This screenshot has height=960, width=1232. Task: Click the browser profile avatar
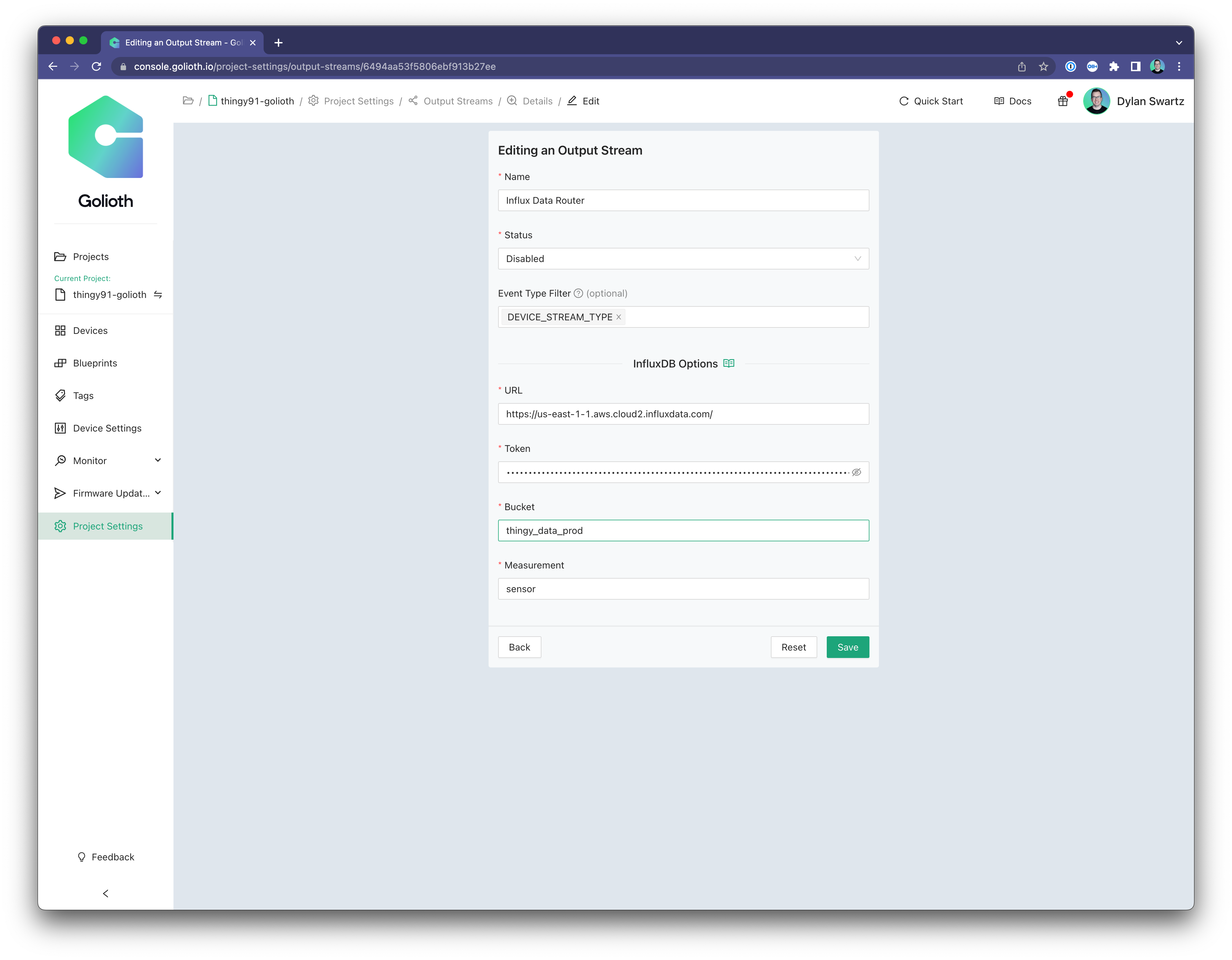click(1157, 66)
